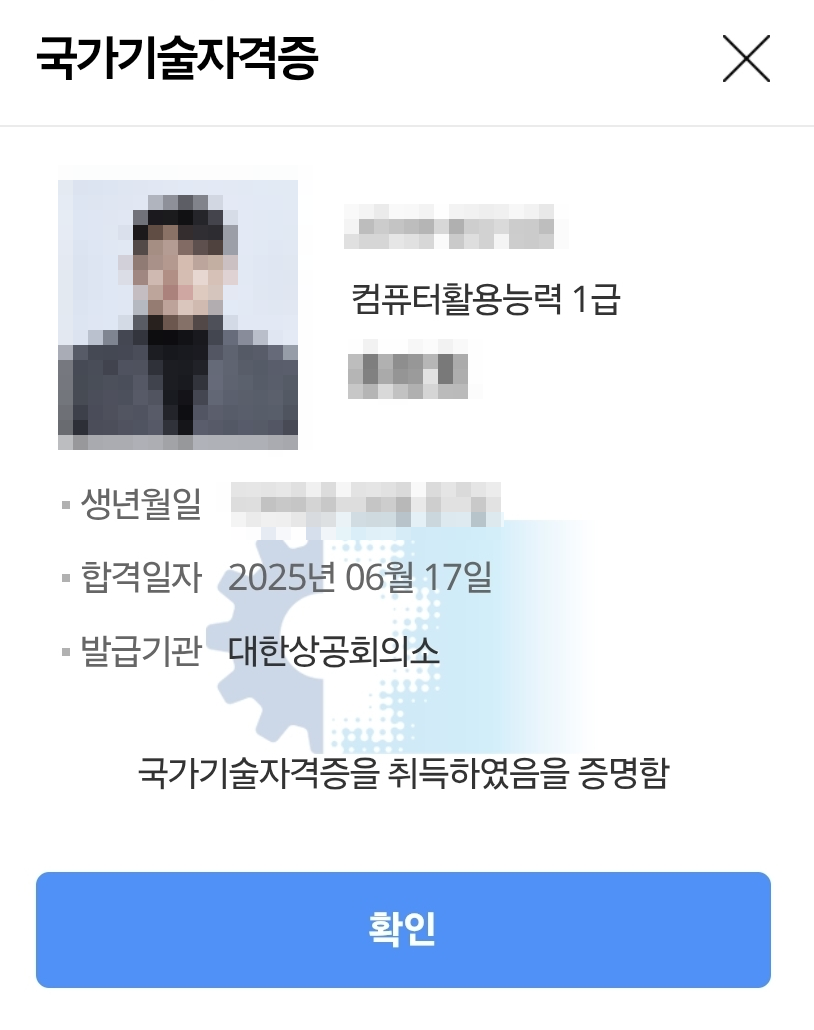Image resolution: width=814 pixels, height=1030 pixels.
Task: Click the 발급기관 label
Action: pos(141,651)
